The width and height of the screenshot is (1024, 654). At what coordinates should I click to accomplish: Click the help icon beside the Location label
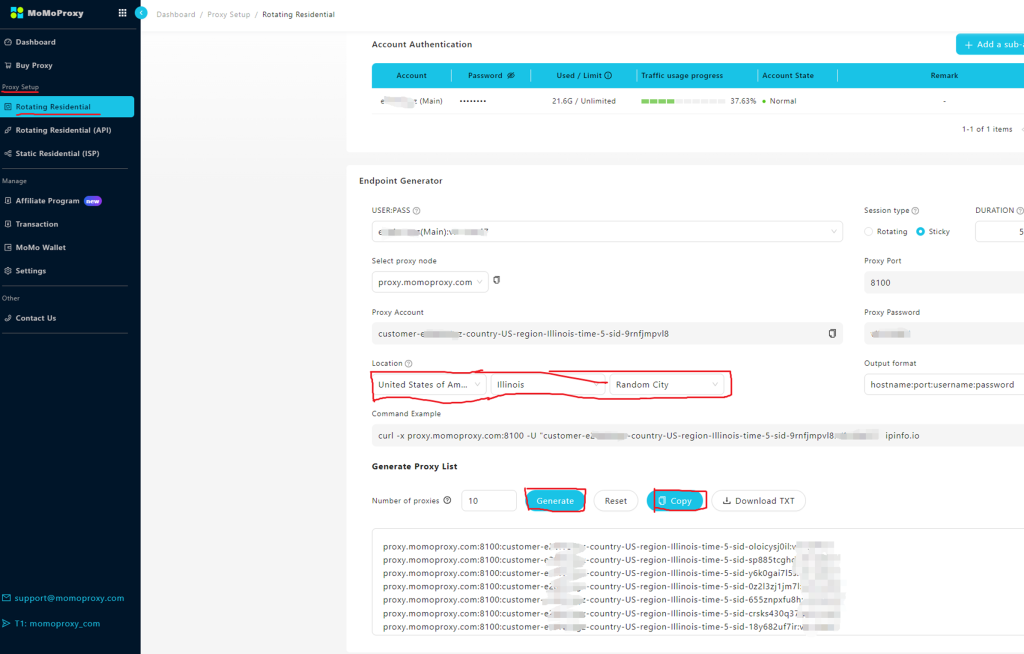409,364
